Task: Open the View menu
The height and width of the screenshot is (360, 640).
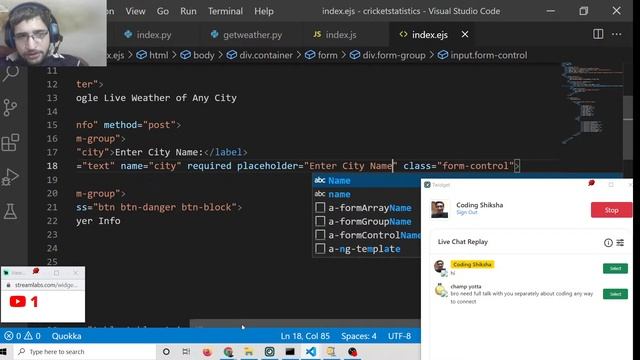Action: click(x=135, y=11)
